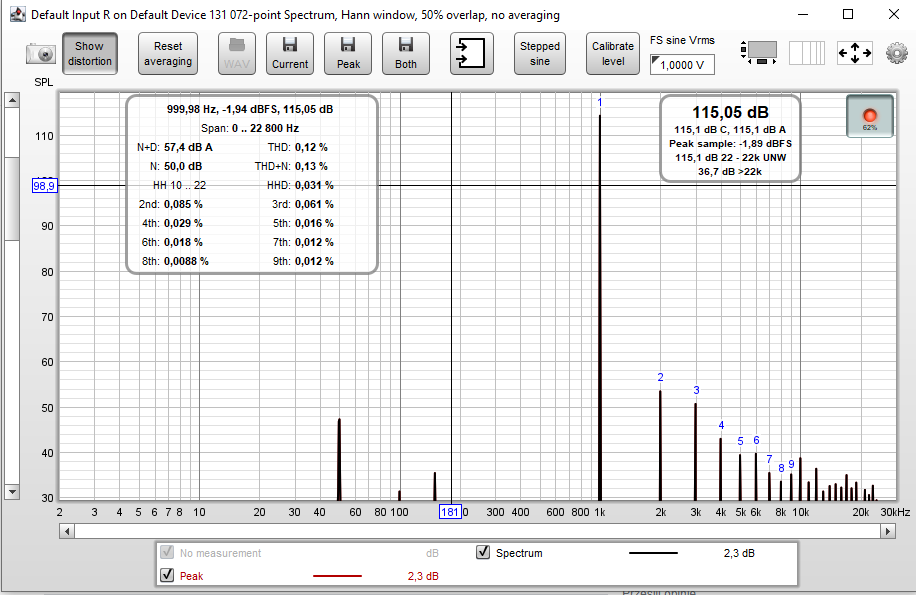Click the red Peak line sample
This screenshot has height=596, width=916.
[x=337, y=576]
